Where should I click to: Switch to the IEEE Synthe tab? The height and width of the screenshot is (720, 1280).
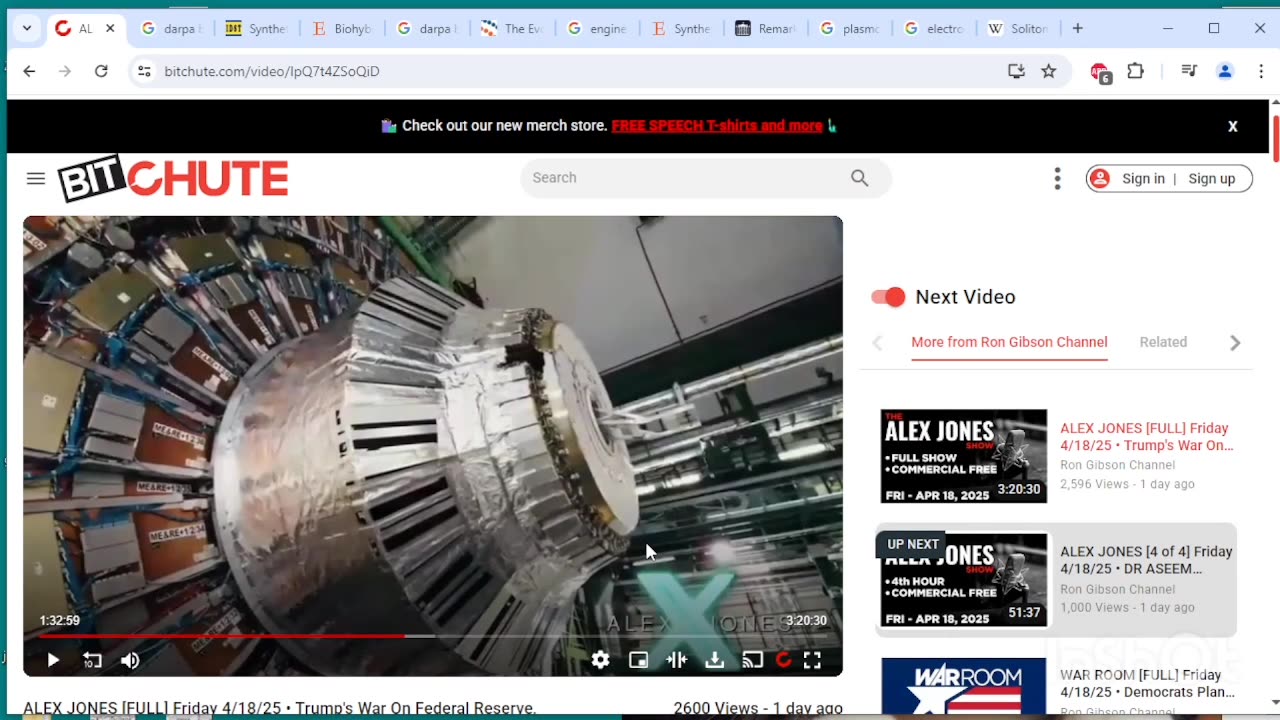(x=257, y=28)
